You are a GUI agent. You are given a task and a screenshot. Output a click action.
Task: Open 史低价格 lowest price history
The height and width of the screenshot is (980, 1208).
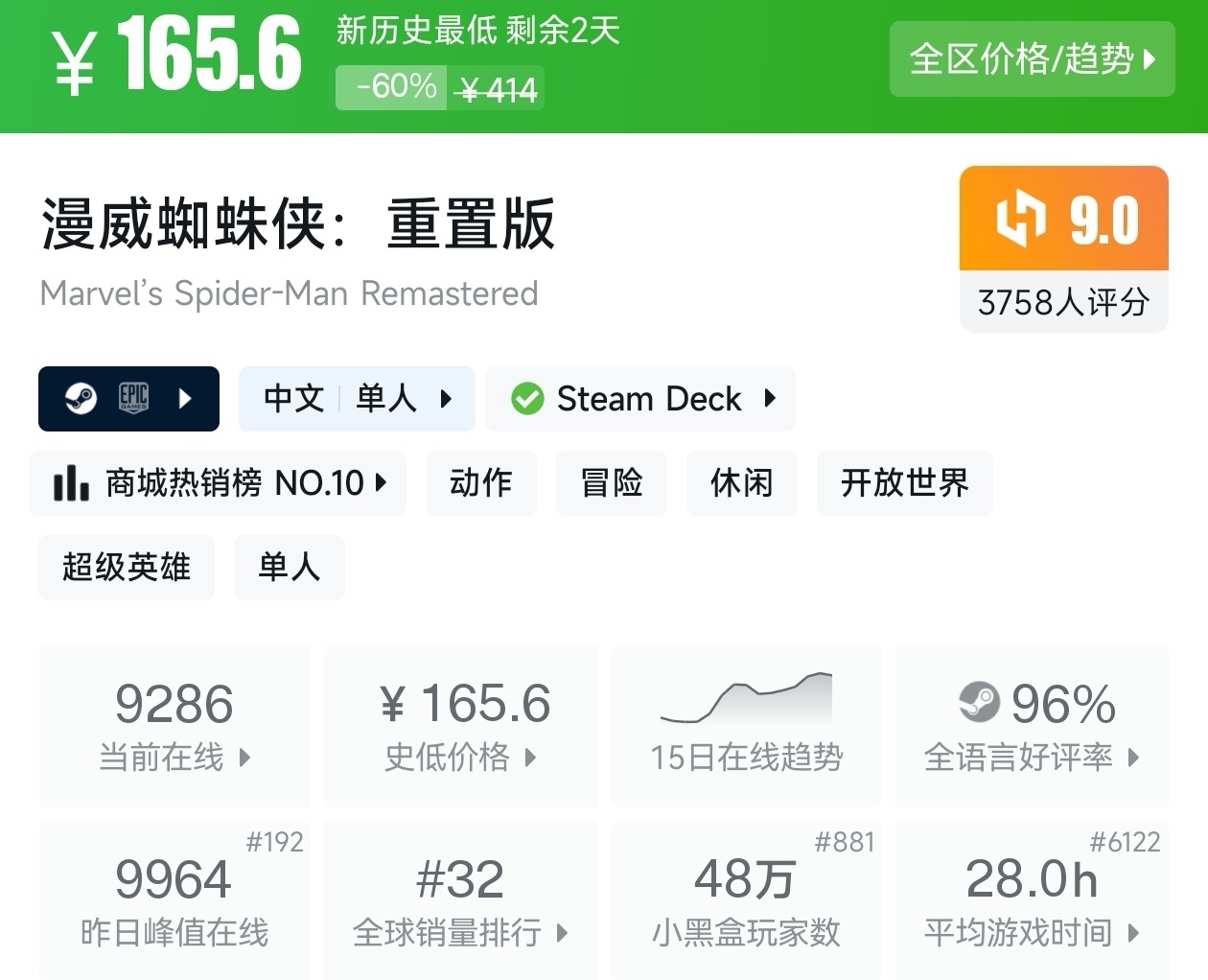coord(460,726)
